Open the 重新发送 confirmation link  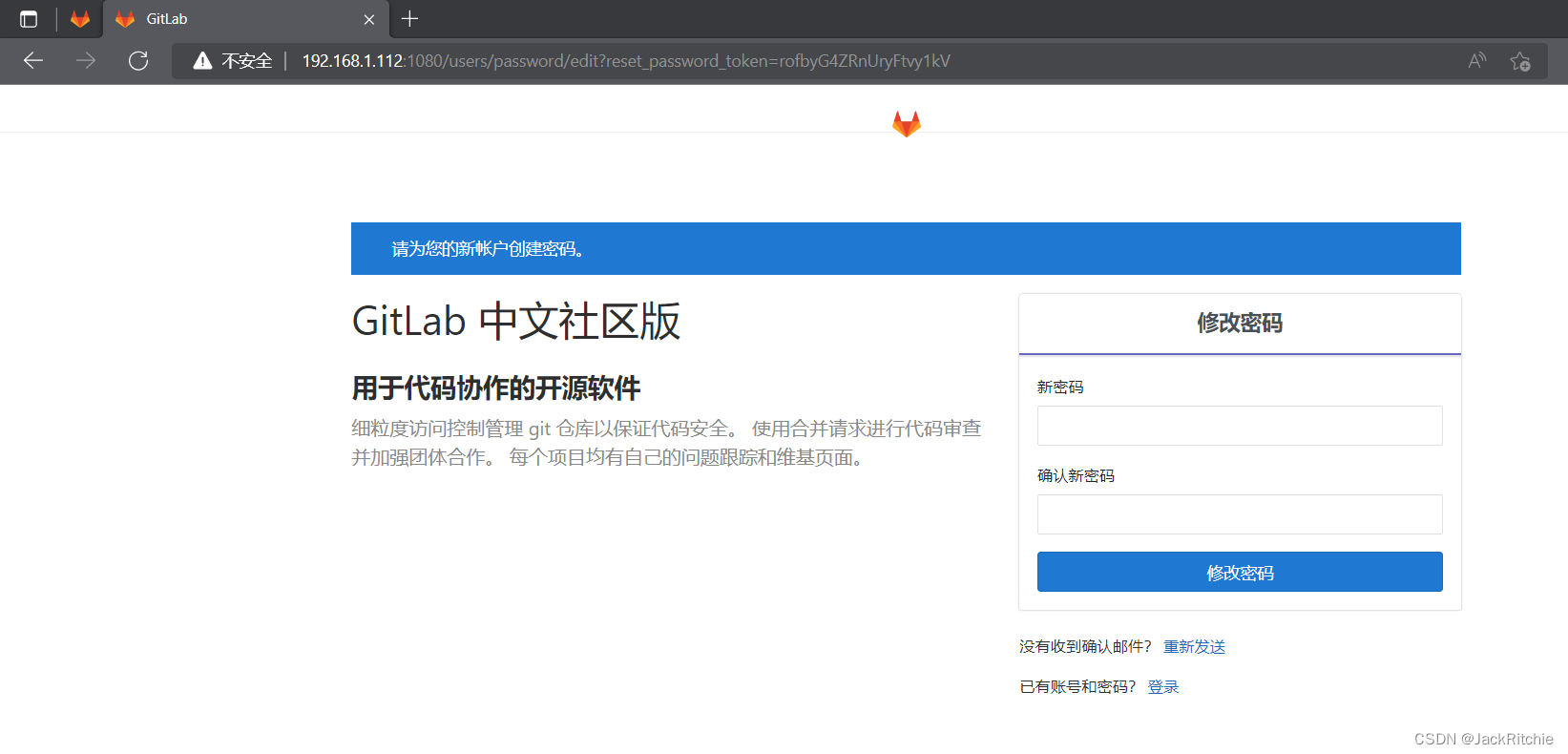[1194, 647]
